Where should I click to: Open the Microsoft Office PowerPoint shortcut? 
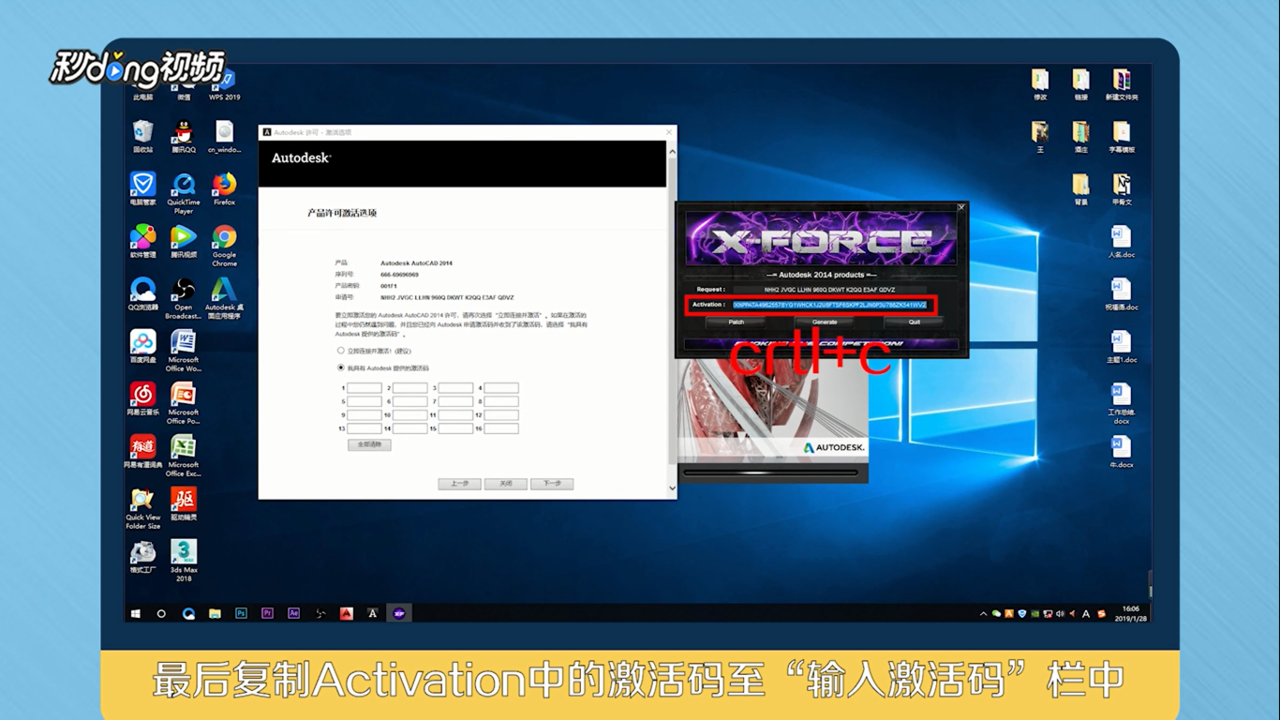click(183, 403)
